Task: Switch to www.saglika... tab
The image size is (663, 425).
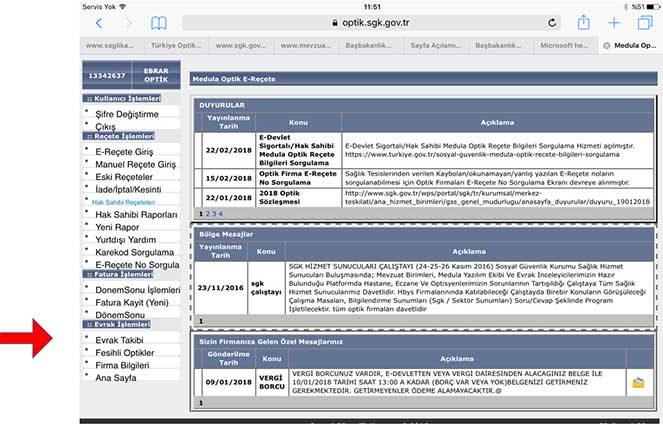Action: pyautogui.click(x=110, y=45)
